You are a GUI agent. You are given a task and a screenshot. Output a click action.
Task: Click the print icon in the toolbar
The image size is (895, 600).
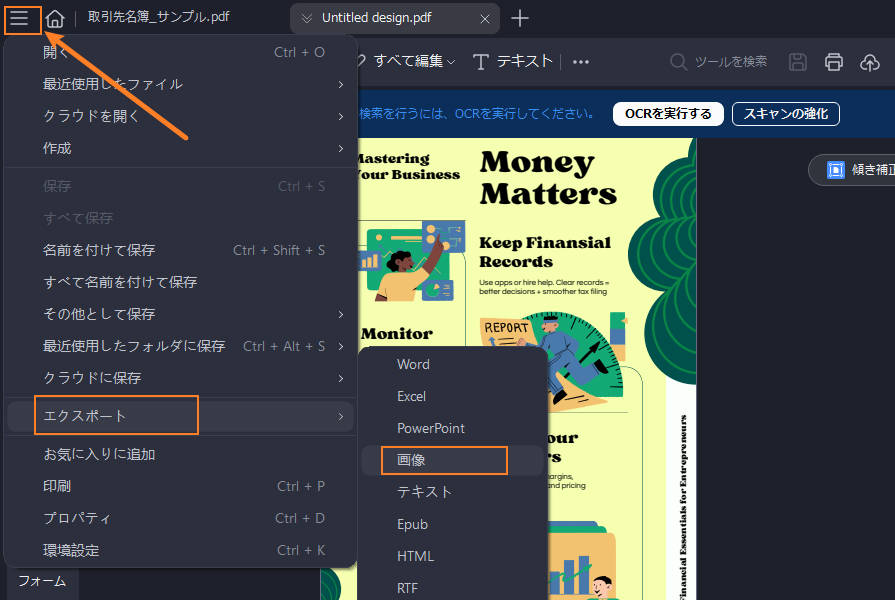tap(833, 61)
